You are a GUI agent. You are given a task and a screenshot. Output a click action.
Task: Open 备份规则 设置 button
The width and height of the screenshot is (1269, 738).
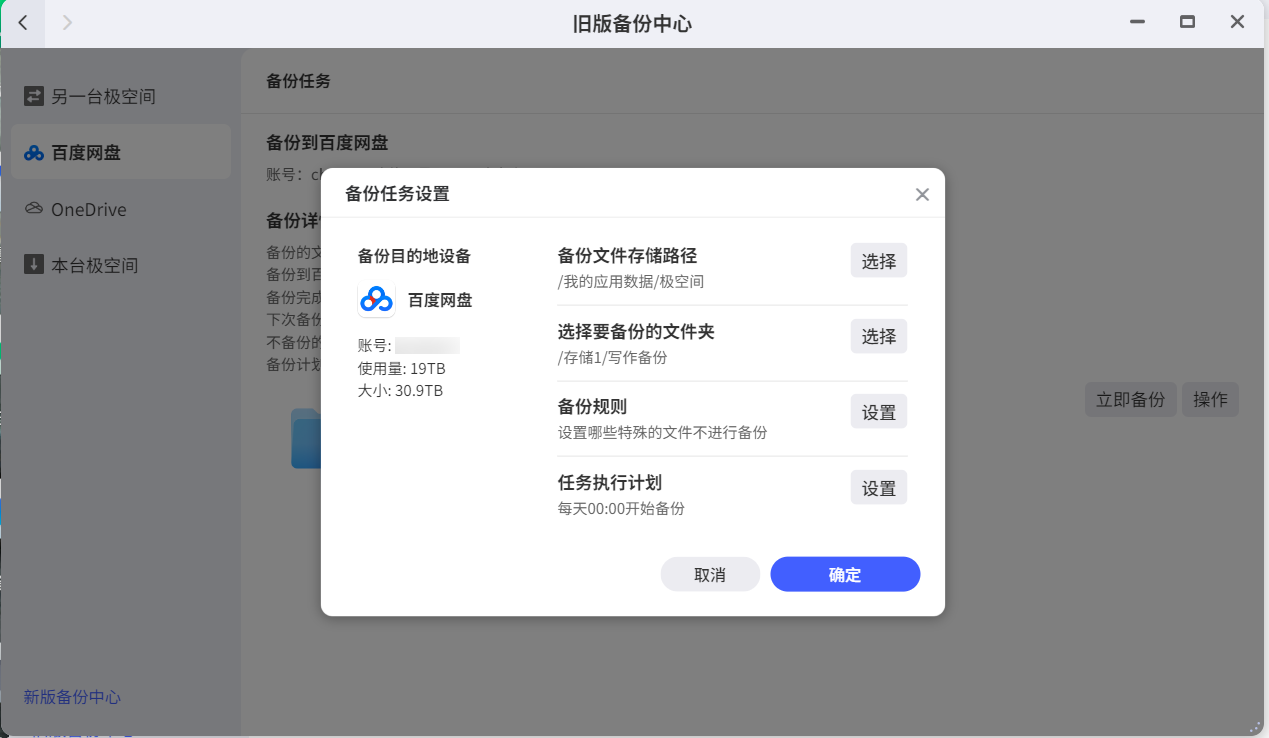pyautogui.click(x=879, y=412)
